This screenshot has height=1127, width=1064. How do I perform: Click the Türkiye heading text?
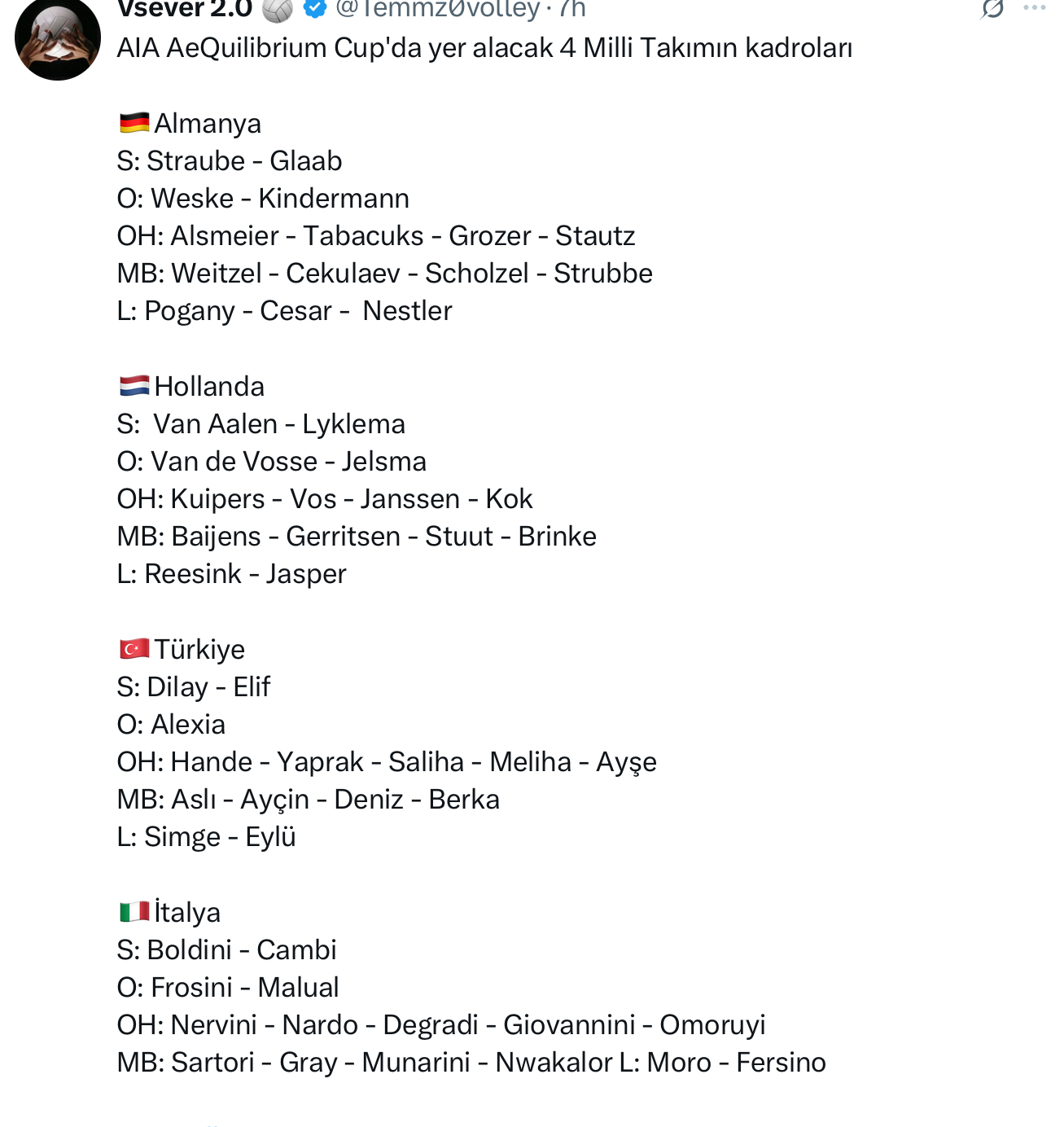(199, 650)
